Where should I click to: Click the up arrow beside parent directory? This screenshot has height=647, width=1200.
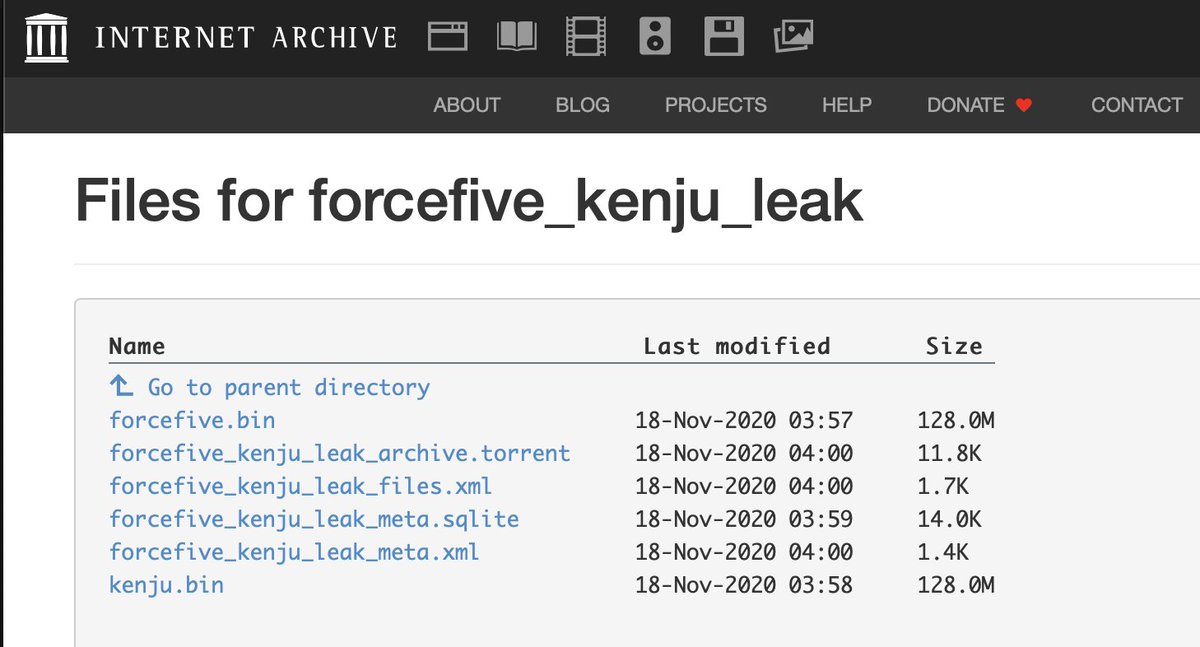point(121,386)
